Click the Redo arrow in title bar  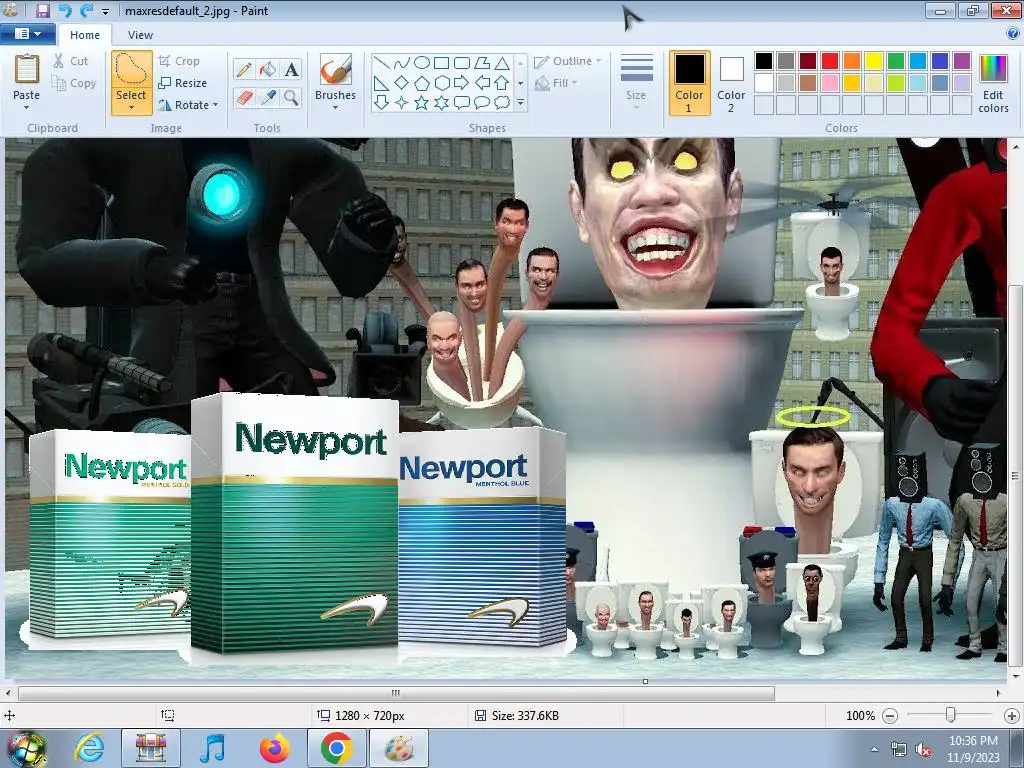coord(86,10)
